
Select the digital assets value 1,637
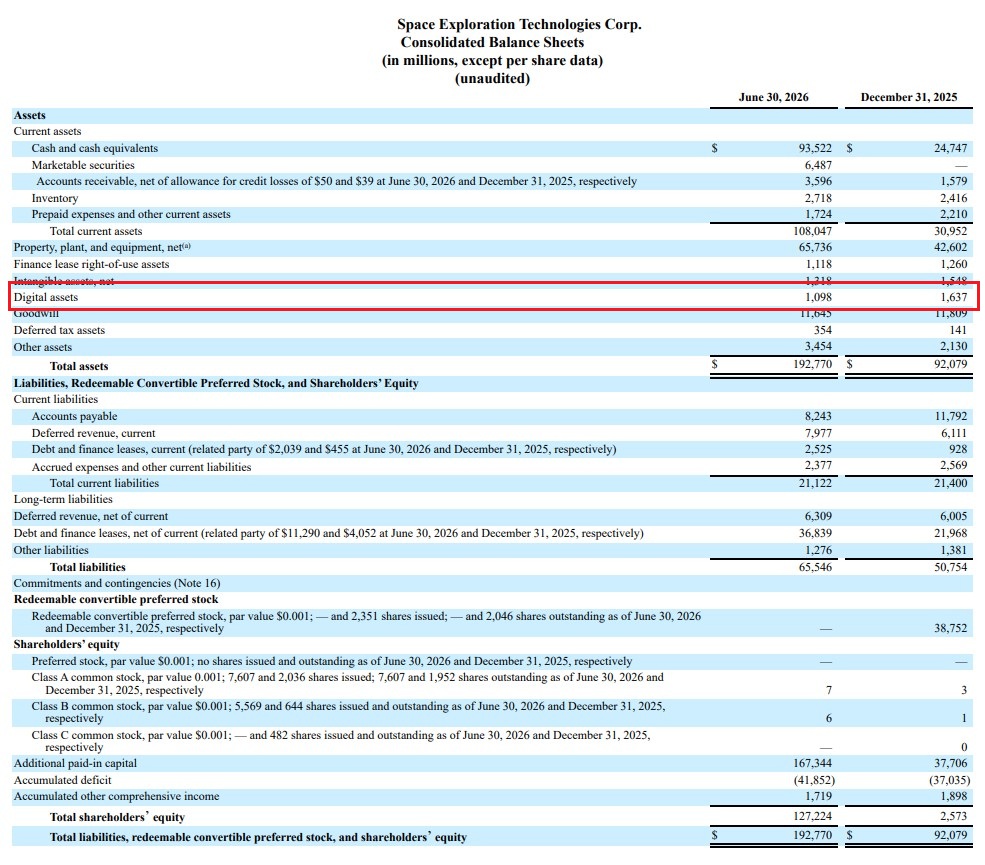(954, 297)
